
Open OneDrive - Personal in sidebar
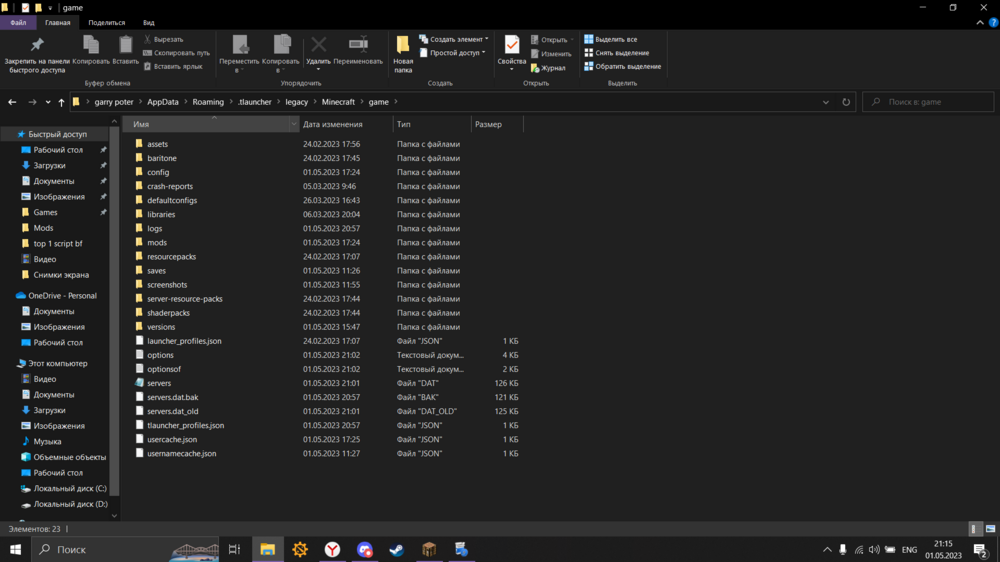click(62, 295)
